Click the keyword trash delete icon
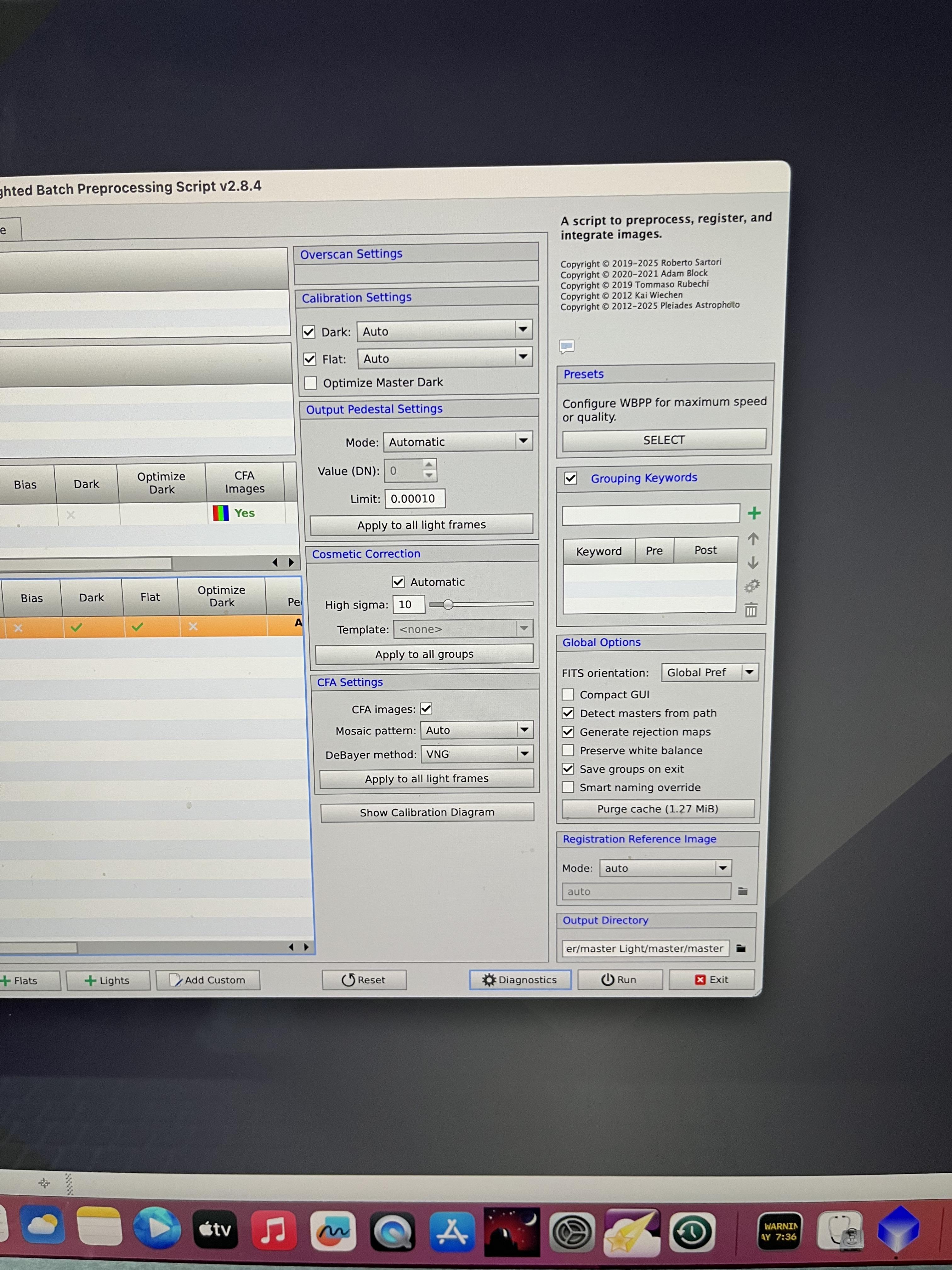 click(751, 610)
